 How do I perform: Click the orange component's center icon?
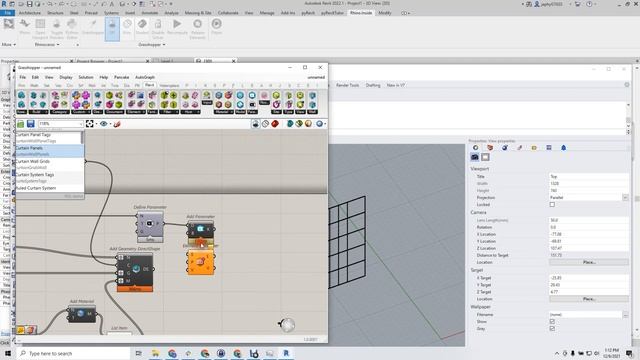point(200,262)
